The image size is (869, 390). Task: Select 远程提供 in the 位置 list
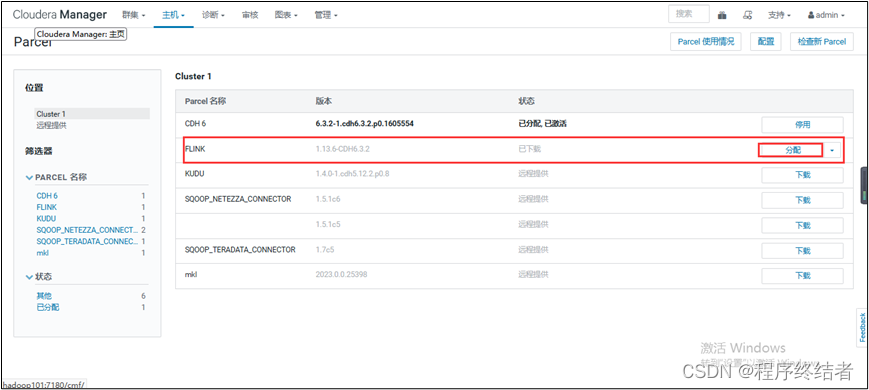coord(52,125)
